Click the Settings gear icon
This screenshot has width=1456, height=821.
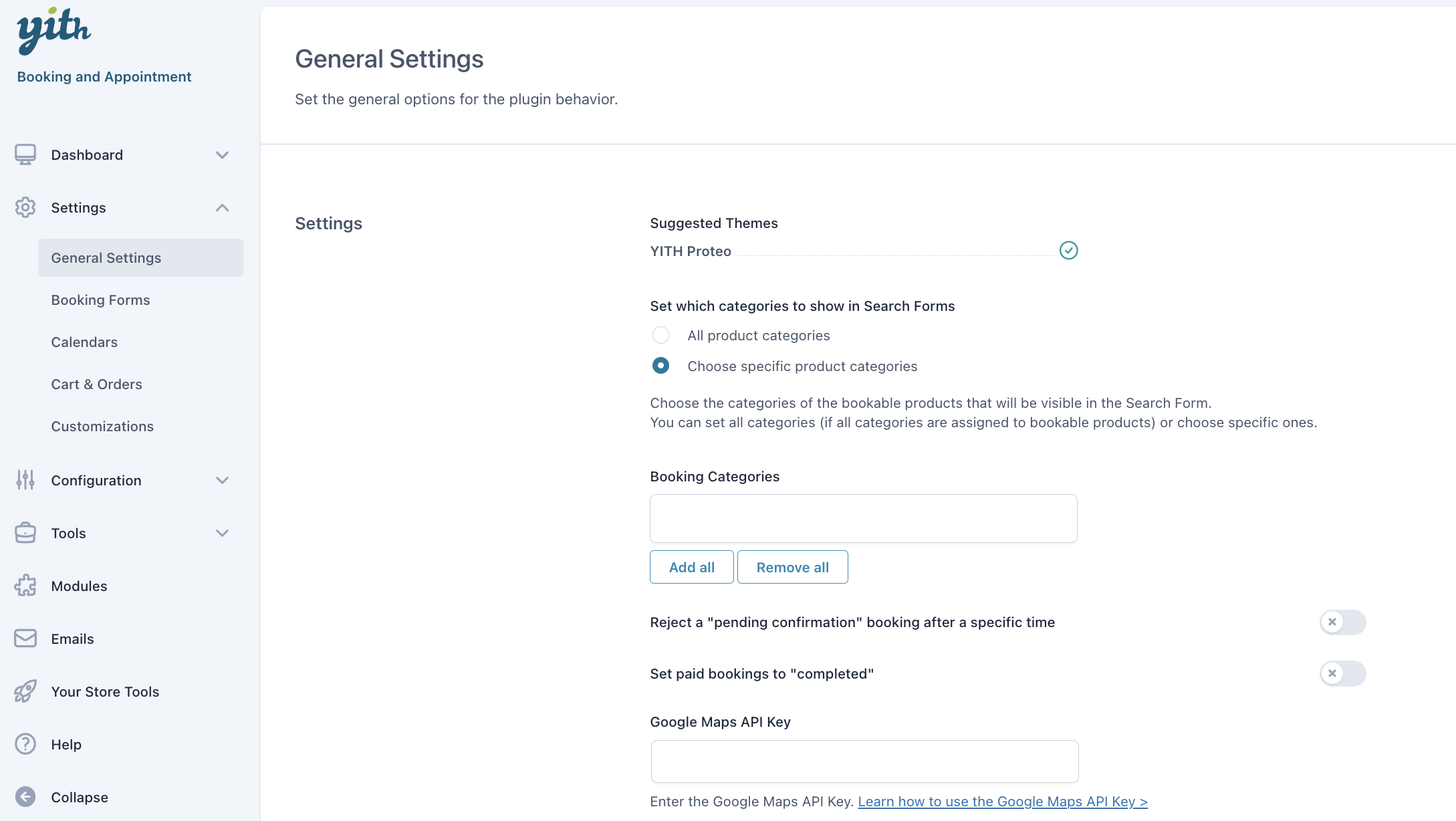click(x=25, y=207)
